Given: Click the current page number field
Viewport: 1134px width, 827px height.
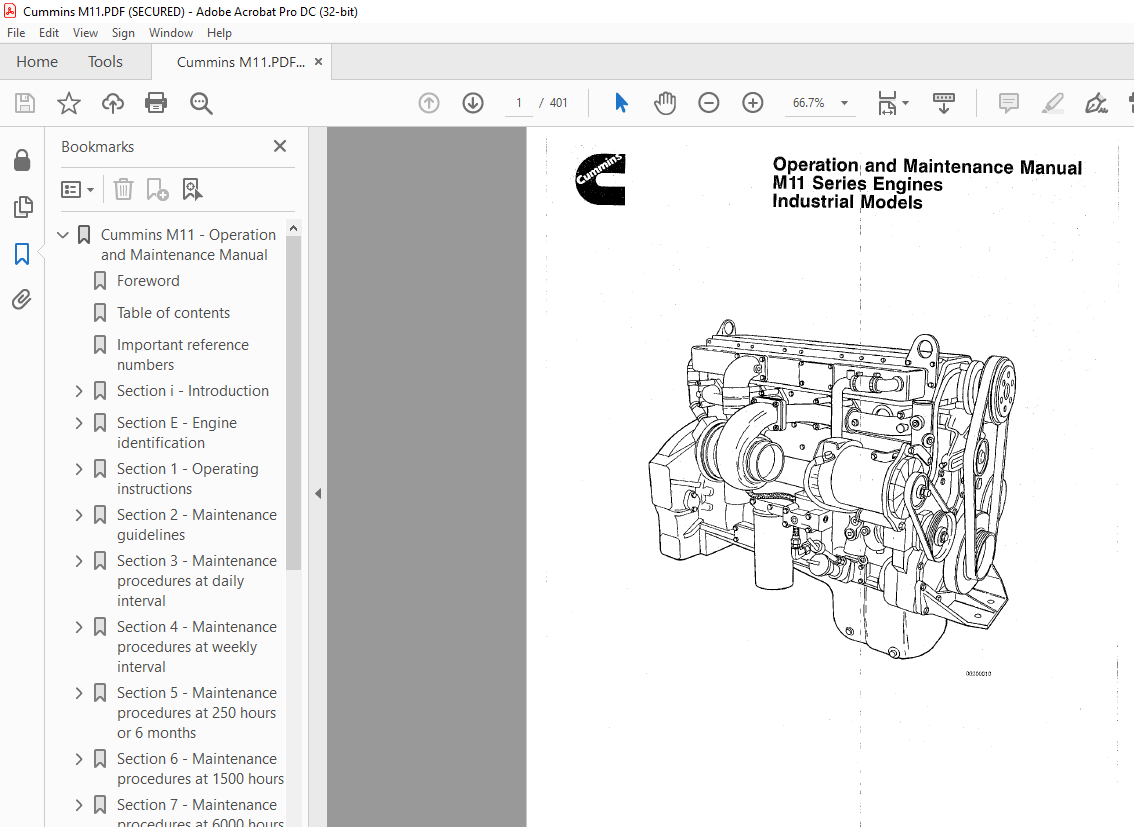Looking at the screenshot, I should click(519, 103).
